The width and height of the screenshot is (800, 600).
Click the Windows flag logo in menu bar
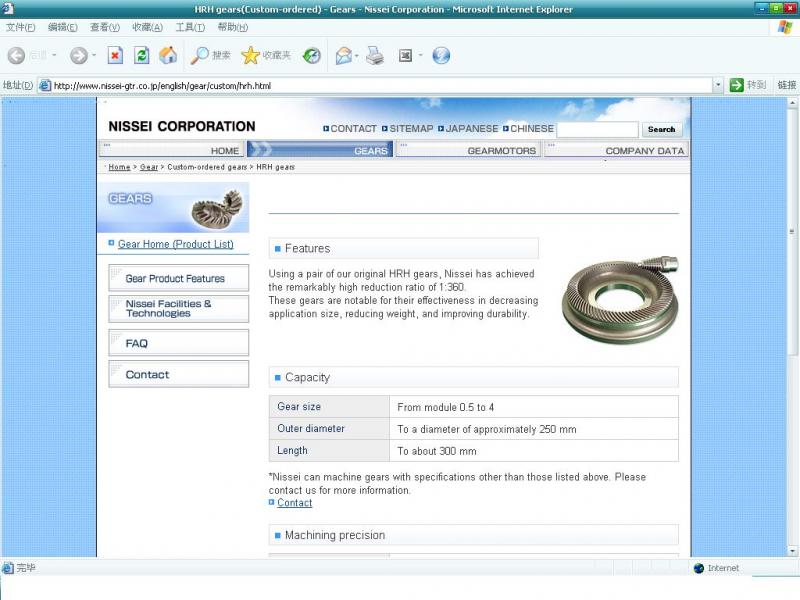(x=785, y=27)
